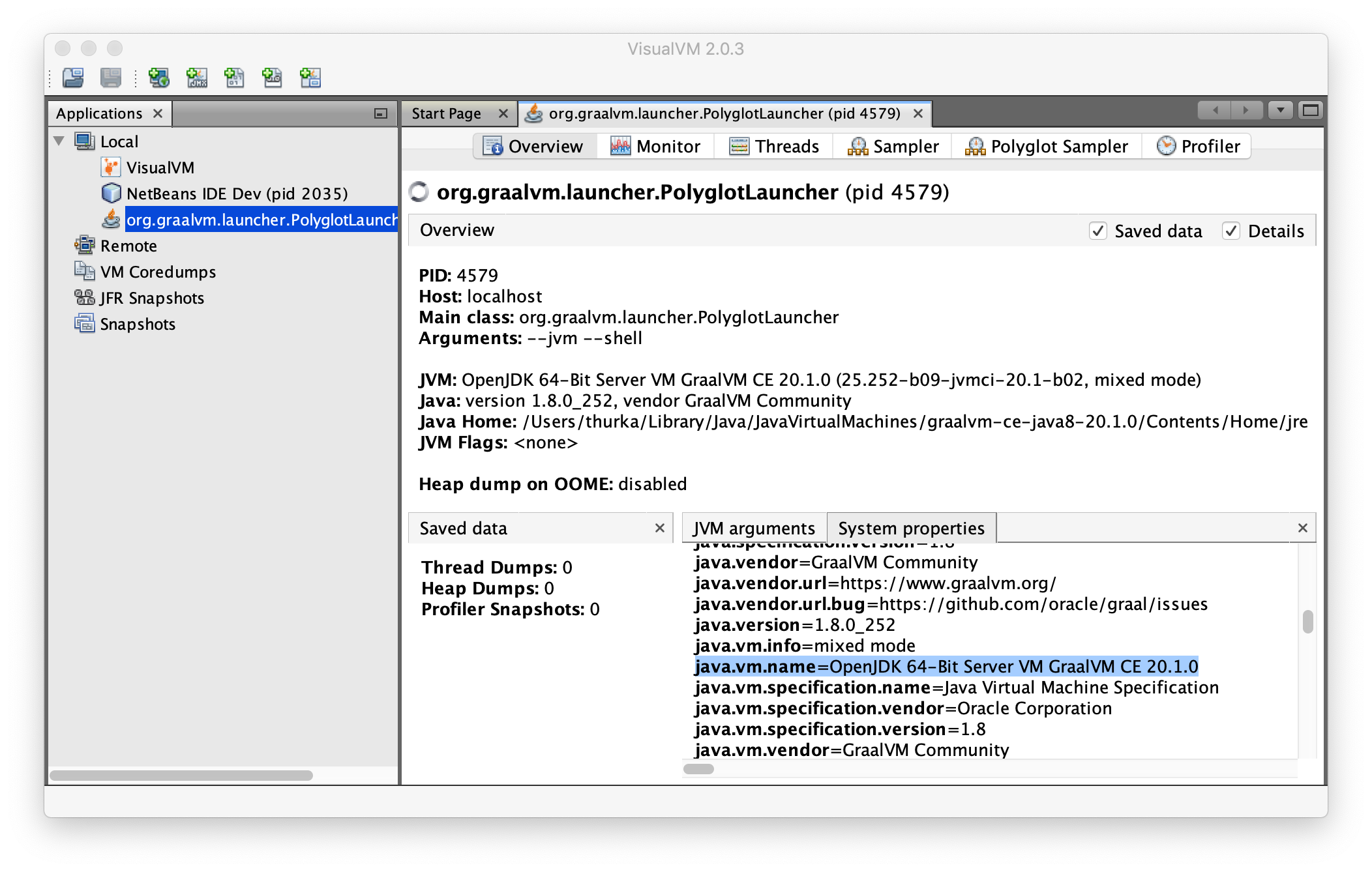Switch to the Start Page tab

pos(446,113)
